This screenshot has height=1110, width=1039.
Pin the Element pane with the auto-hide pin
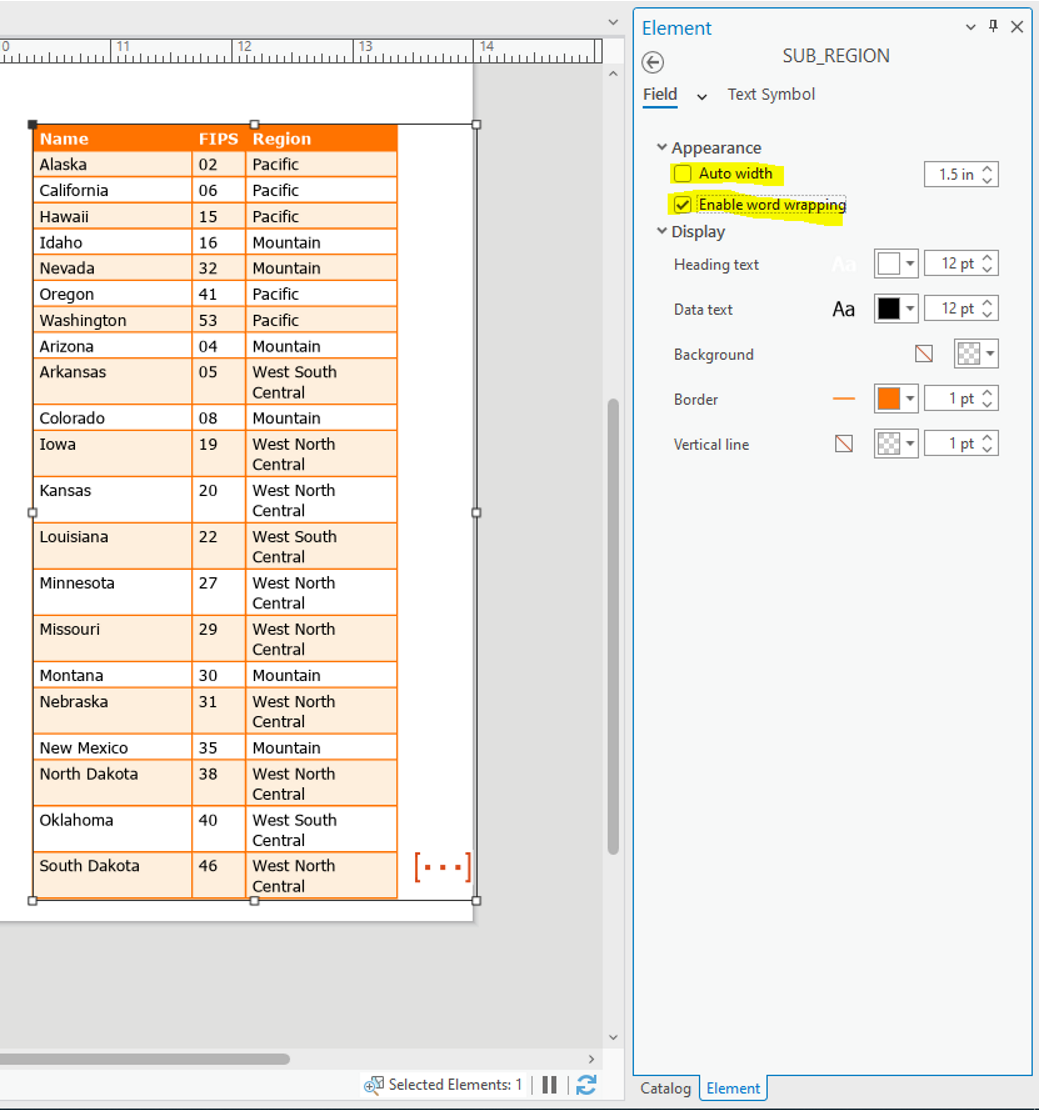point(992,26)
